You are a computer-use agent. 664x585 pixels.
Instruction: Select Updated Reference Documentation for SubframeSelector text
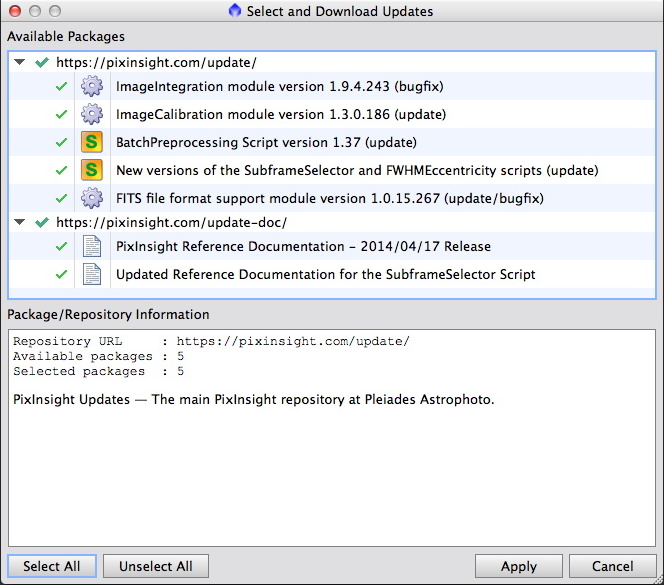pyautogui.click(x=326, y=274)
